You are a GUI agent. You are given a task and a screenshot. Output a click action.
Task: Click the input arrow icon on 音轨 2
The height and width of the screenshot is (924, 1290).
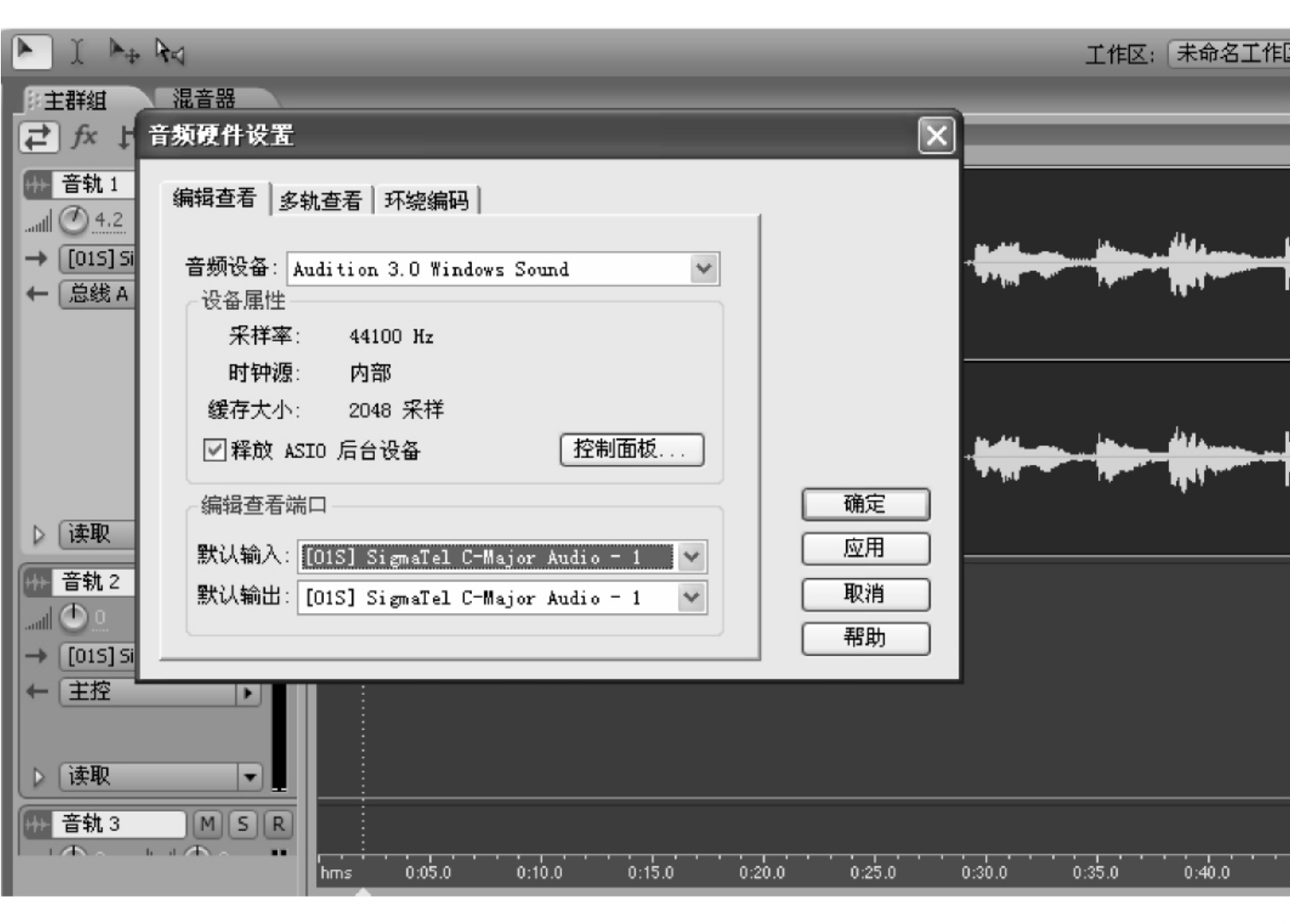click(36, 656)
